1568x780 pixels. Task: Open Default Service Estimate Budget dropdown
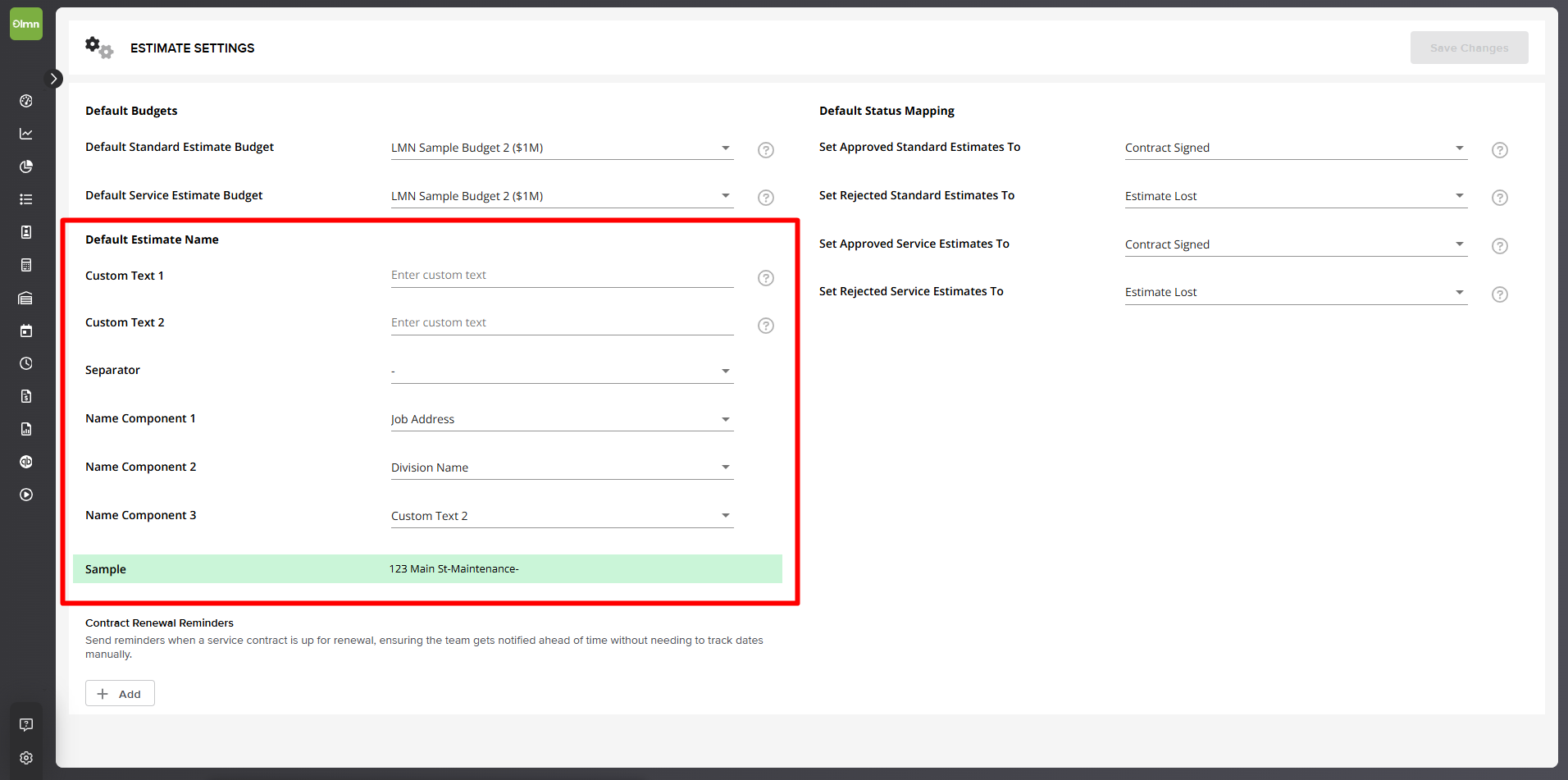click(562, 196)
